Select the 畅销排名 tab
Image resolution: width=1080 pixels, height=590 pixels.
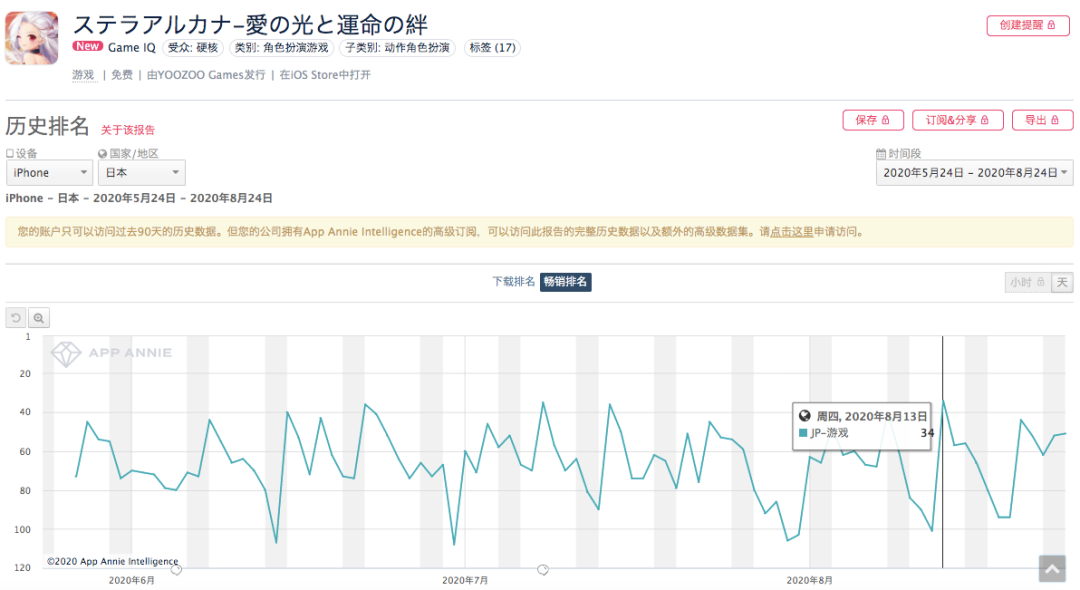(x=566, y=282)
